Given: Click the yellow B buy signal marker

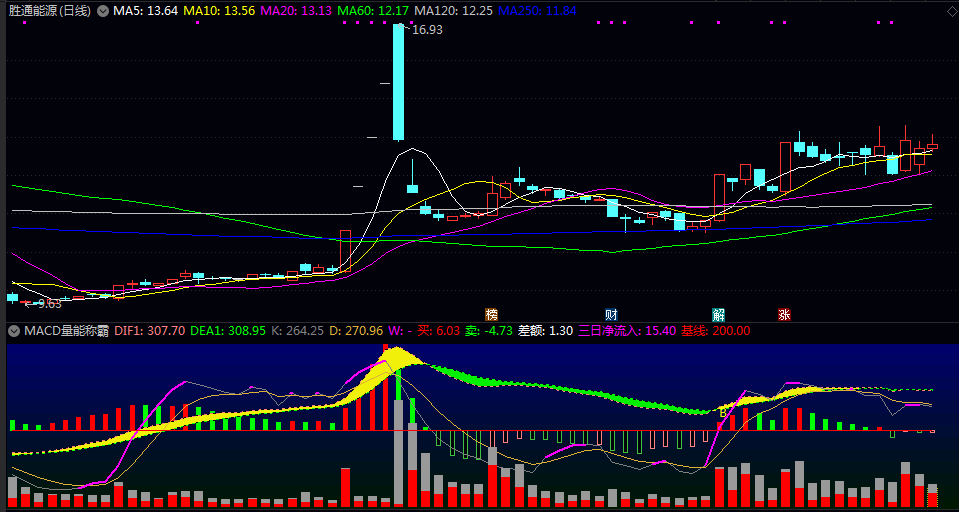Looking at the screenshot, I should click(722, 413).
